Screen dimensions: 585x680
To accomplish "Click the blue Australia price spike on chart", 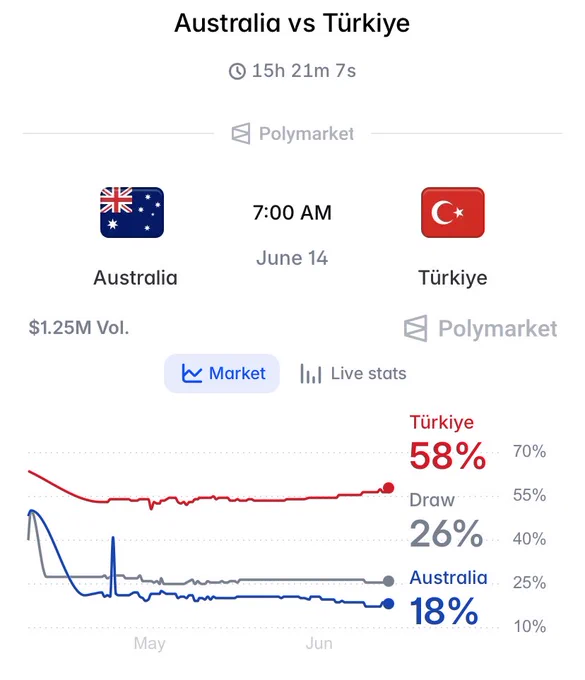I will coord(113,566).
